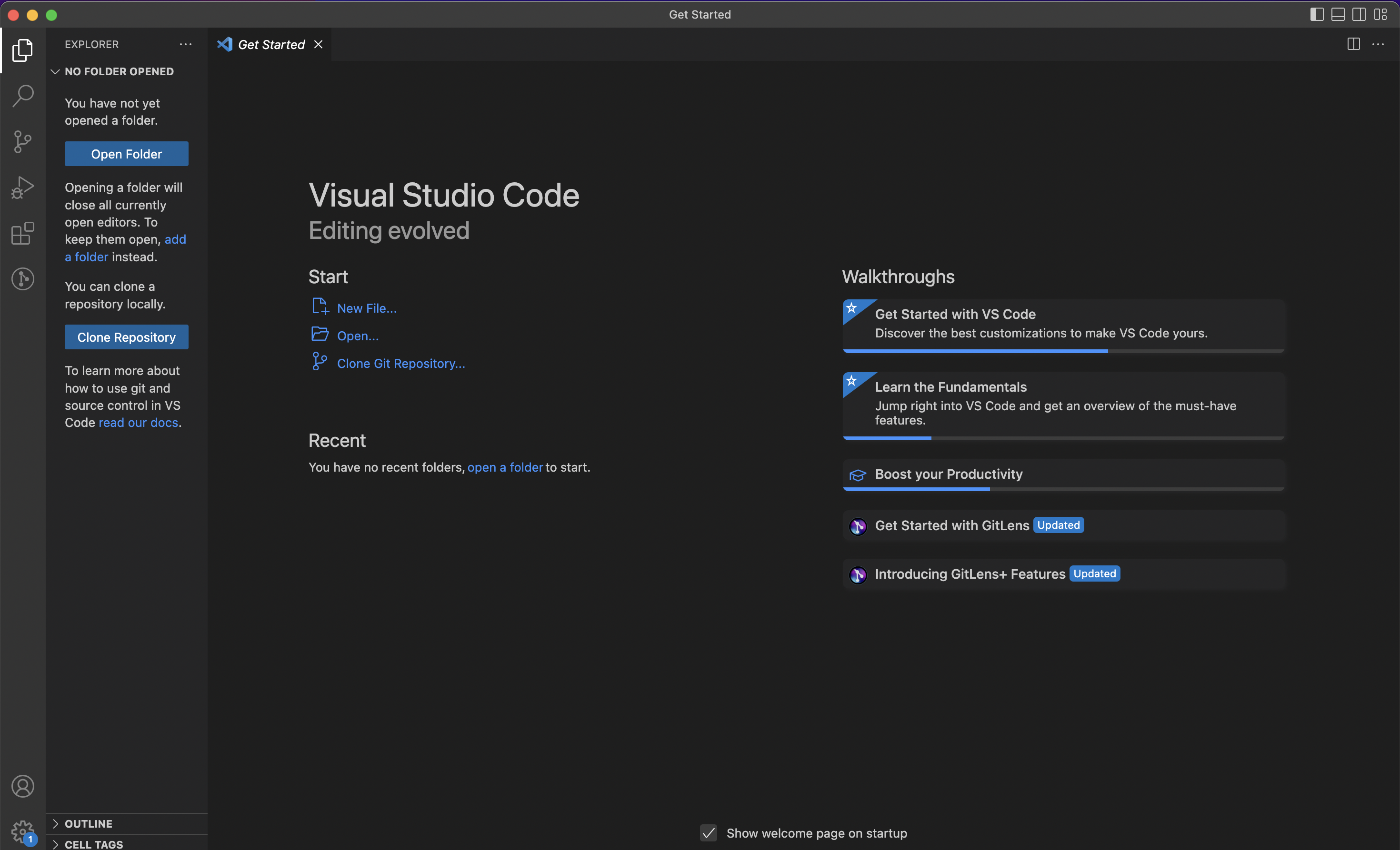Open the Extensions view

pos(23,233)
